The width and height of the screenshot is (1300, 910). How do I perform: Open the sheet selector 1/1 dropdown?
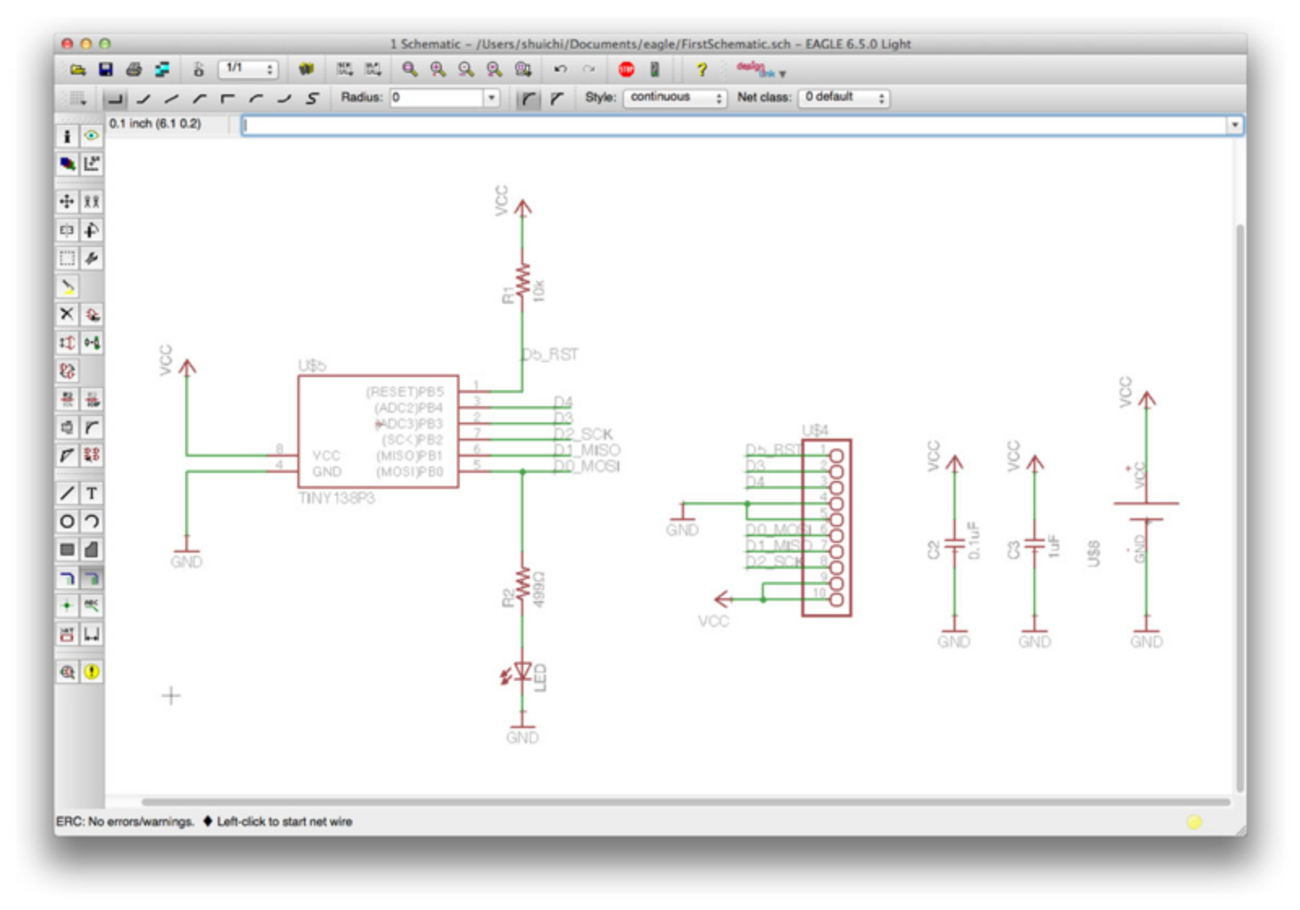247,70
